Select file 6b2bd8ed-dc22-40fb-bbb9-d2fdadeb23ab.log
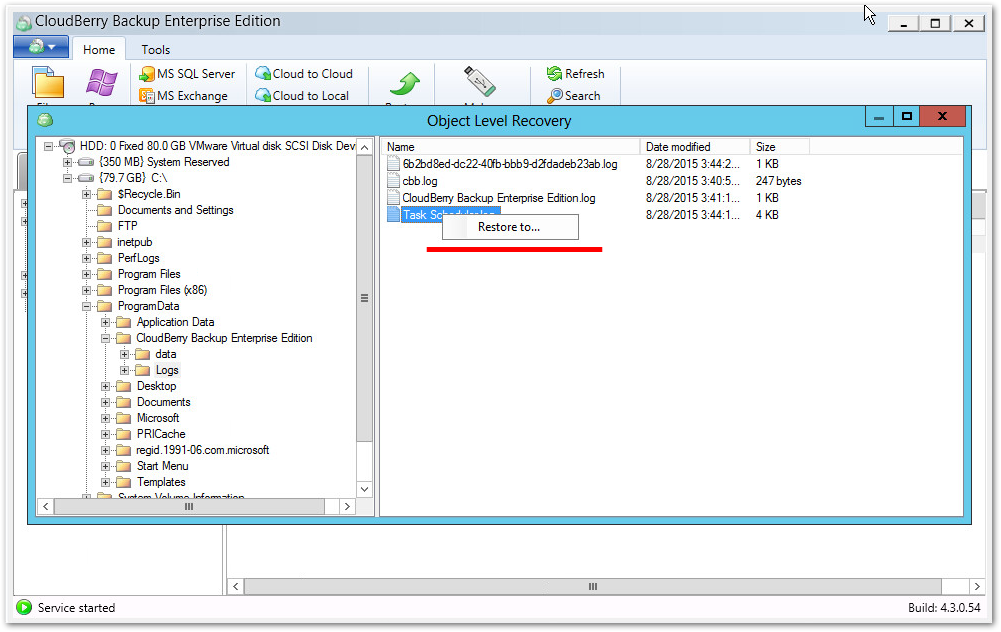Screen dimensions: 1001x632 point(509,164)
